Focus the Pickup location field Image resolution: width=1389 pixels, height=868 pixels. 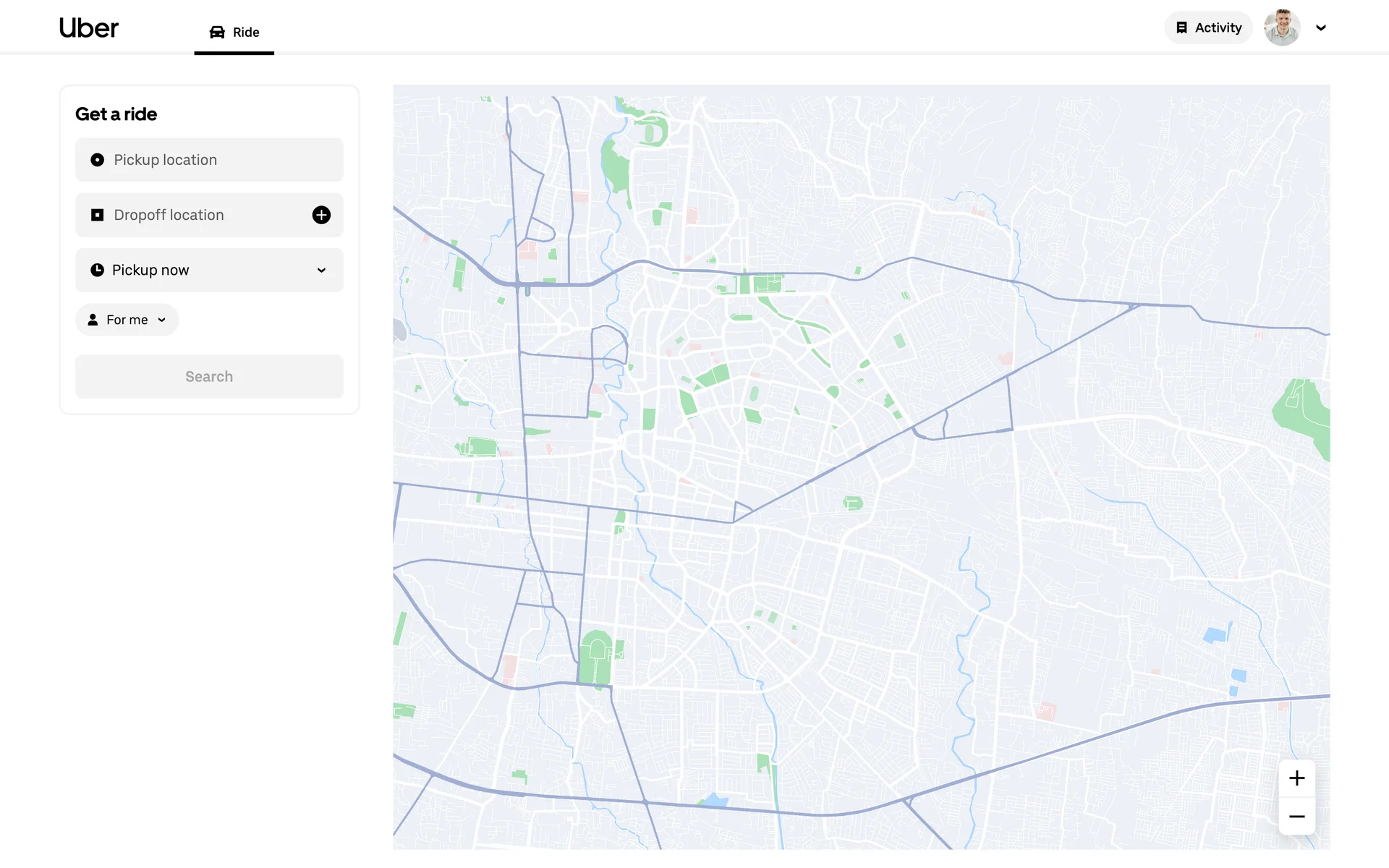(210, 160)
